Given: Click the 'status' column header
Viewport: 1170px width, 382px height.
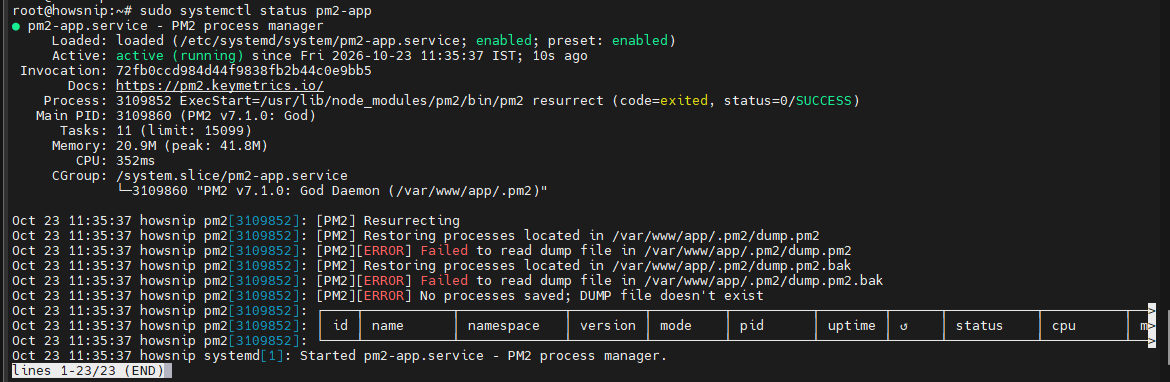Looking at the screenshot, I should [x=979, y=326].
